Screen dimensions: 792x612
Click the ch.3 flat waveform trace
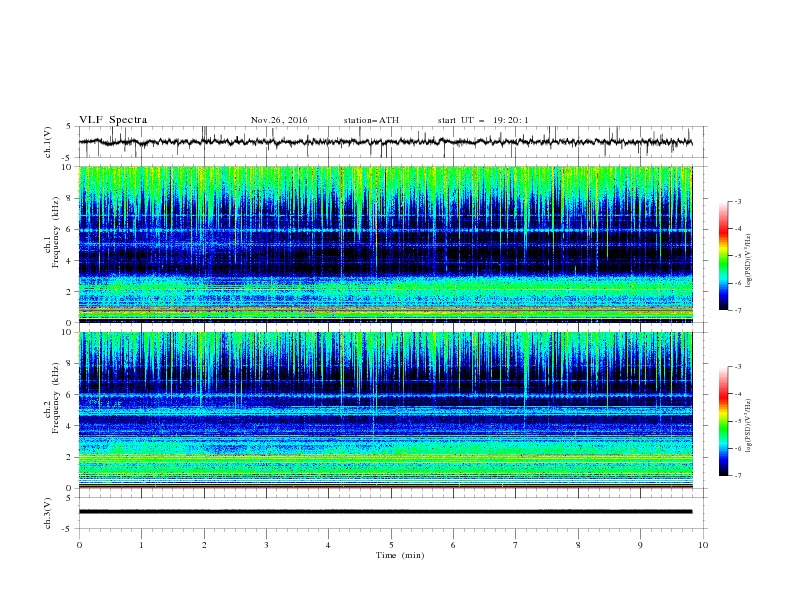click(386, 512)
